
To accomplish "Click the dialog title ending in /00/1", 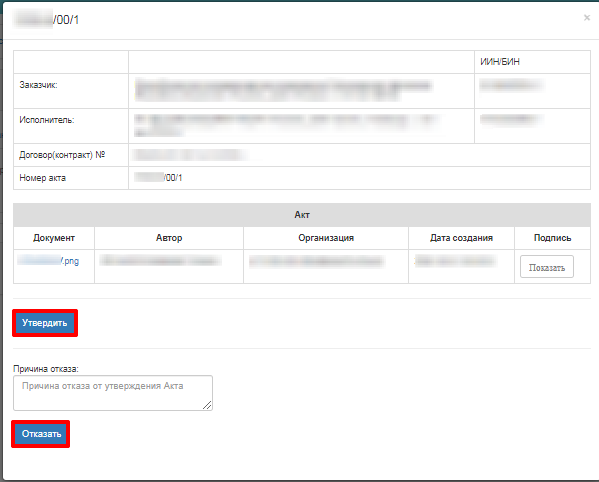I will coord(47,19).
